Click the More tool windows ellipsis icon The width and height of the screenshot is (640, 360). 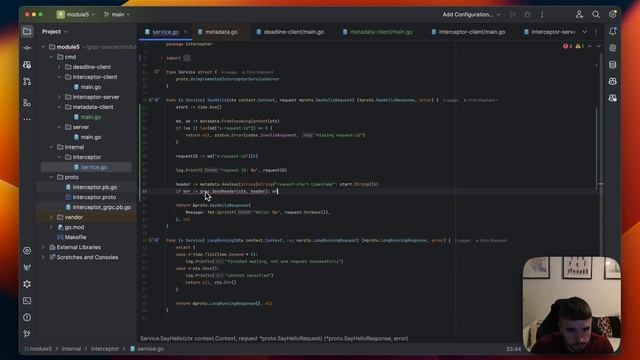tap(27, 119)
